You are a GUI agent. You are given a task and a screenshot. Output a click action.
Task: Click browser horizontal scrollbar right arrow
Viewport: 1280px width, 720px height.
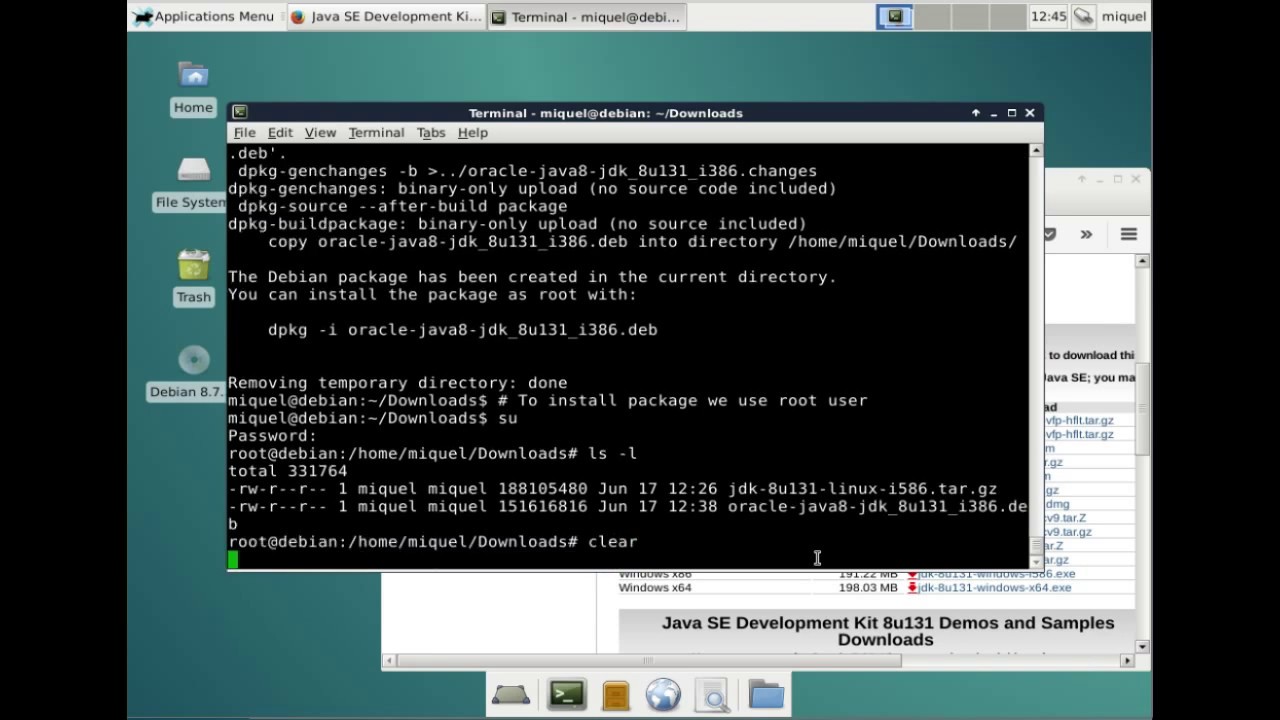pos(1127,660)
